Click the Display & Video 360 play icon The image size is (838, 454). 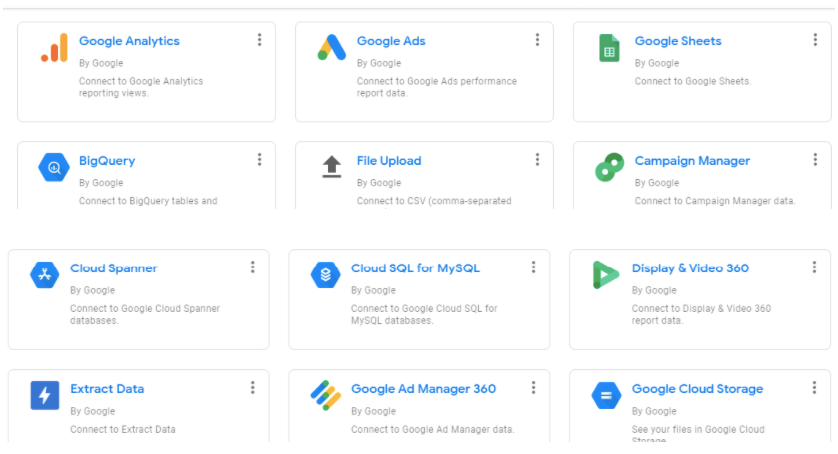[606, 275]
